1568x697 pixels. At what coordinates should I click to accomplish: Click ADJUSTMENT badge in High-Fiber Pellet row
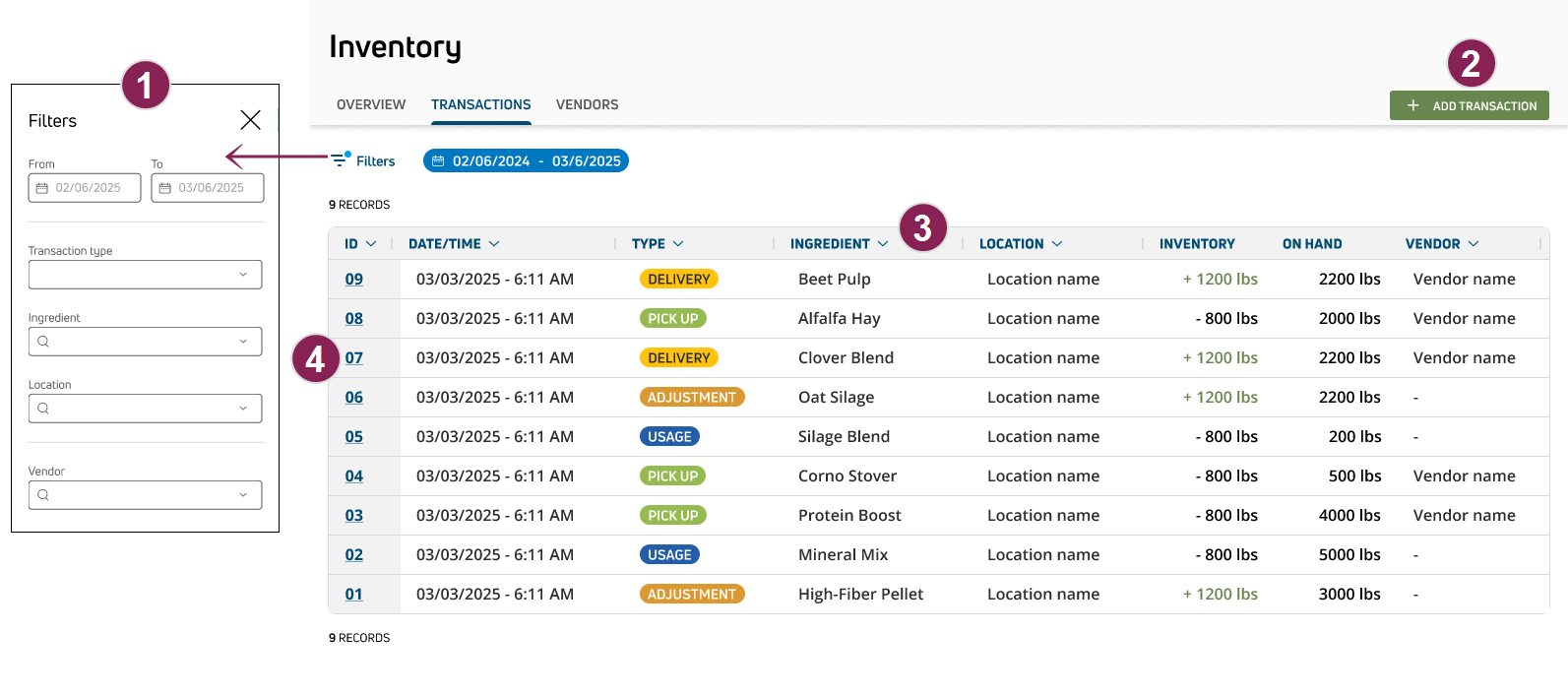point(692,595)
